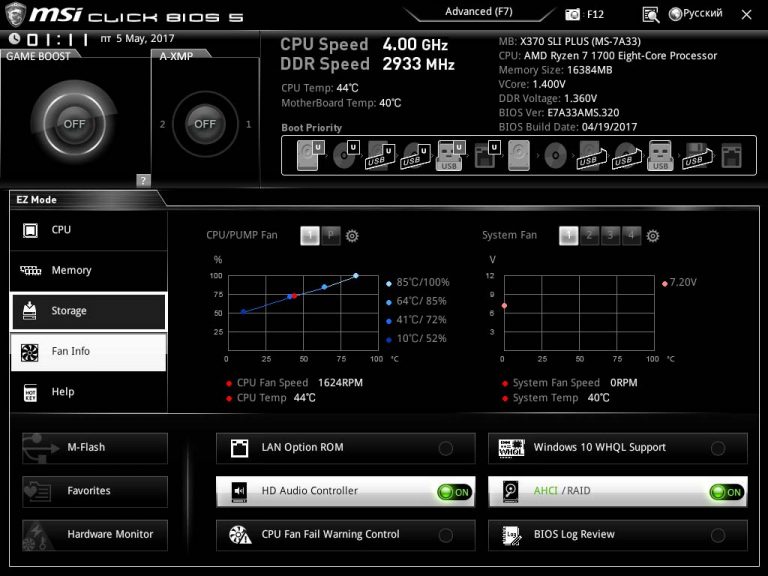This screenshot has width=768, height=576.
Task: Select A-XMP profile 2
Action: (163, 124)
